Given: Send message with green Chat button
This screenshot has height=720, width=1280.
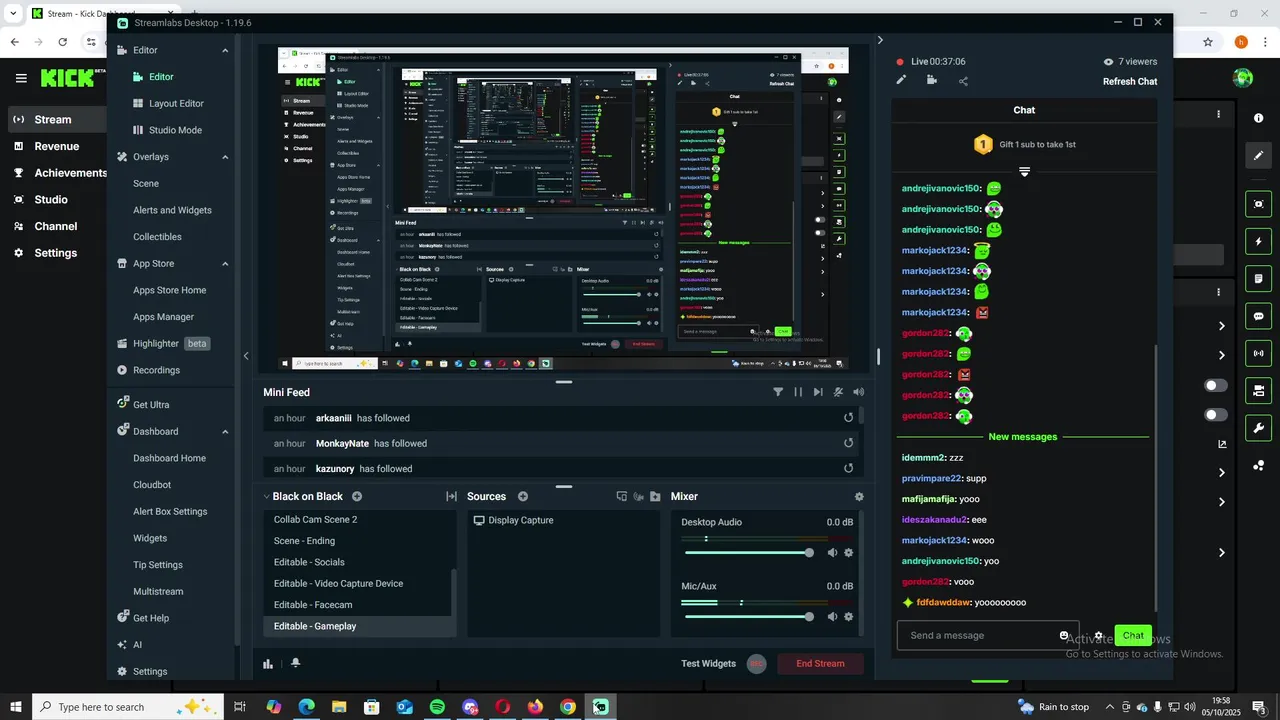Looking at the screenshot, I should 1133,635.
